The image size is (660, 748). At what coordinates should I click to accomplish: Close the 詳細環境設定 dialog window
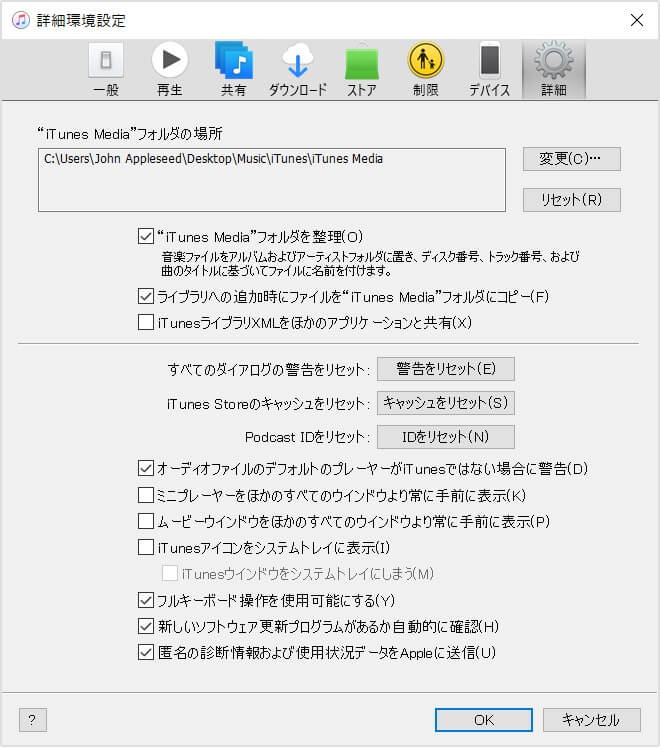tap(637, 20)
